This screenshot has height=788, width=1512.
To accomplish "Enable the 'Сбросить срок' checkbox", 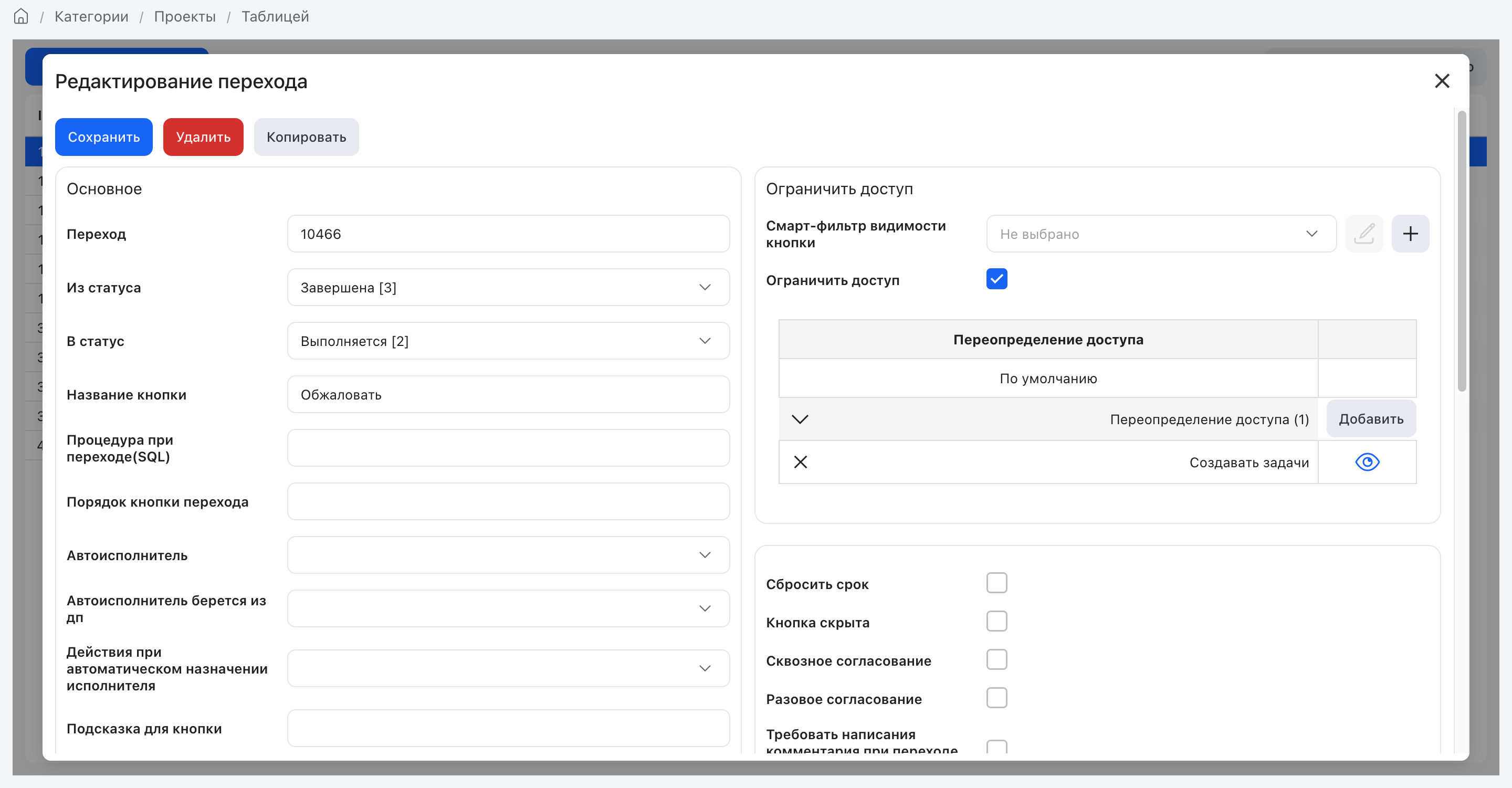I will point(996,583).
